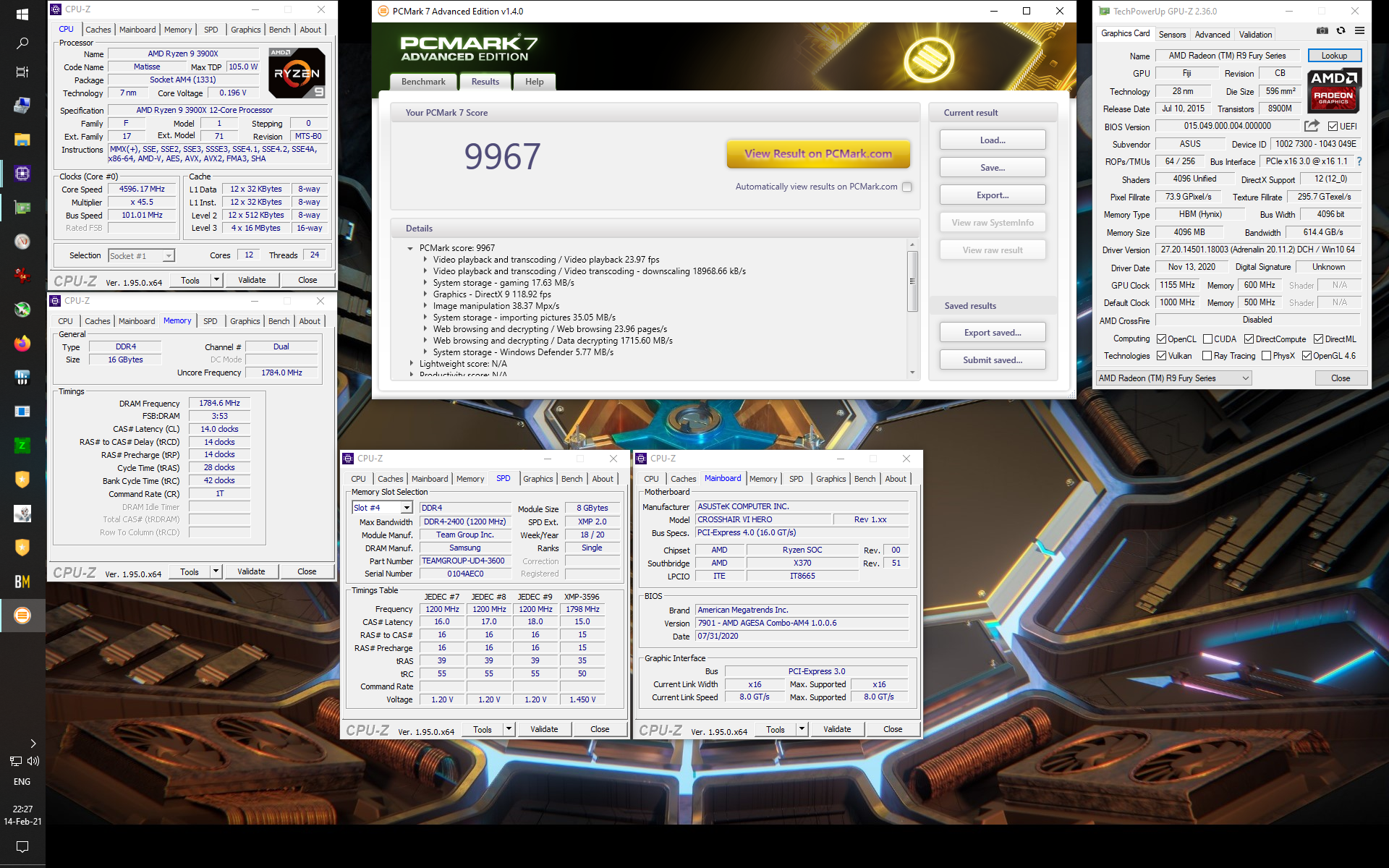Open Task View on the taskbar

[x=22, y=72]
